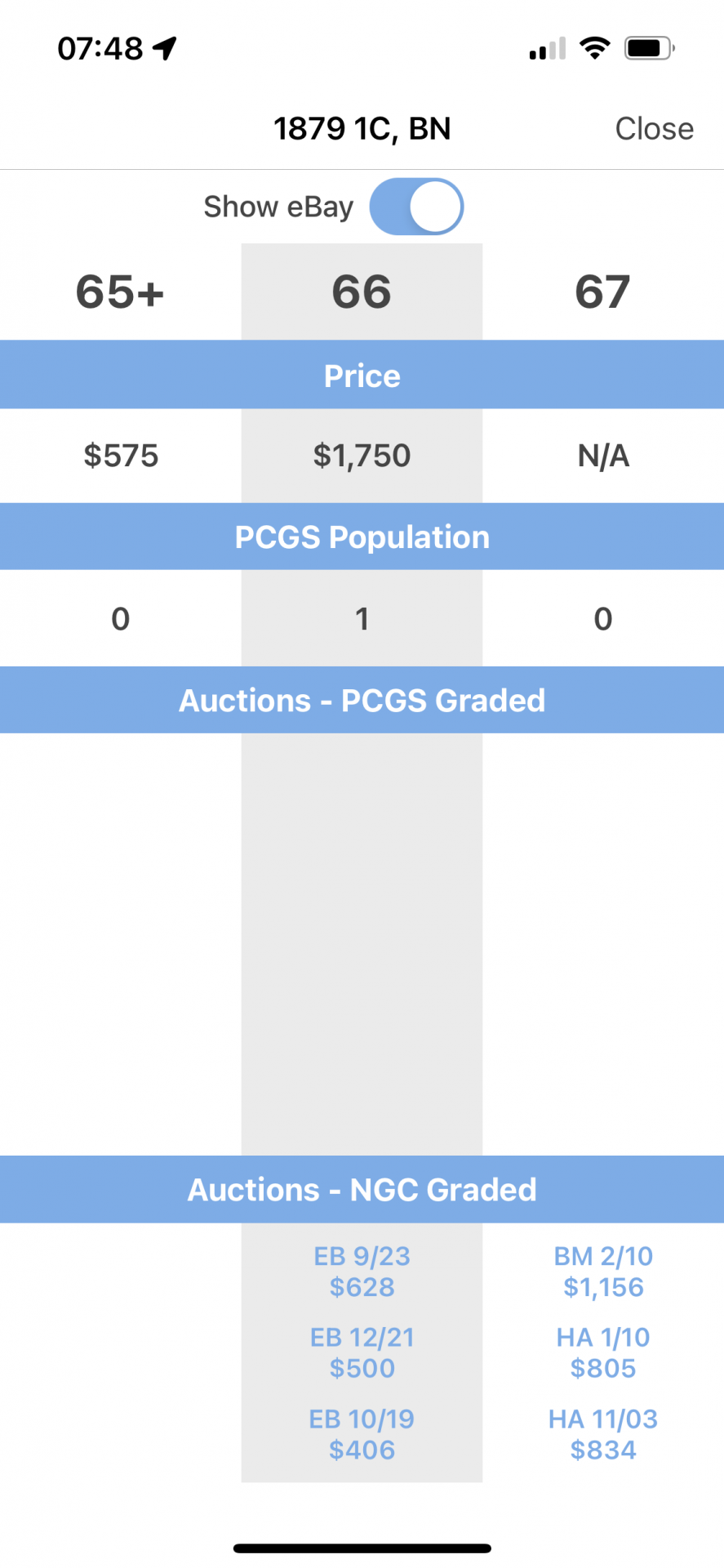Open the EB 12/21 $500 auction result
This screenshot has width=724, height=1568.
click(x=362, y=1353)
